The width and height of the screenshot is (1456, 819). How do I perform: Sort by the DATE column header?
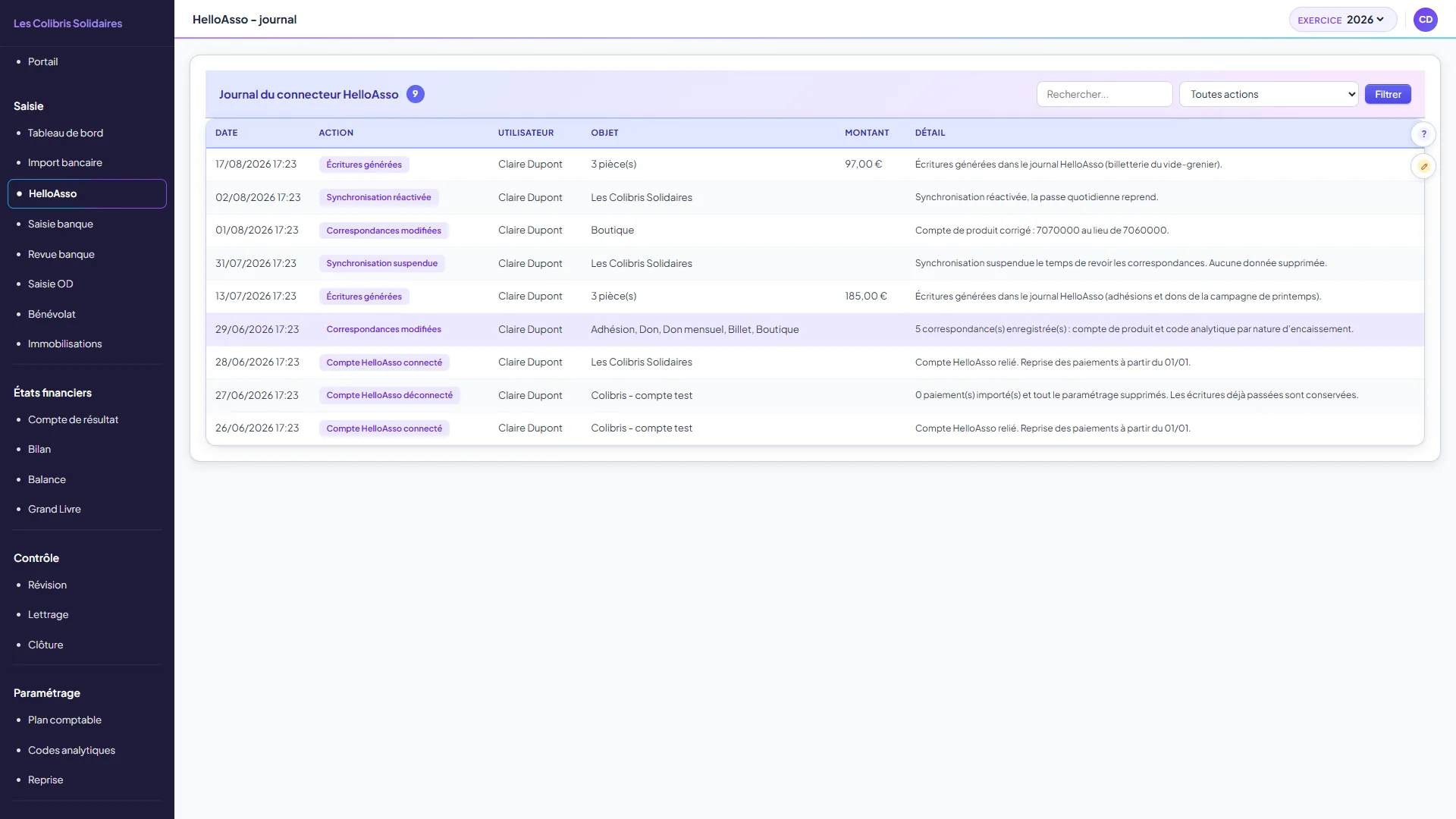pyautogui.click(x=226, y=133)
